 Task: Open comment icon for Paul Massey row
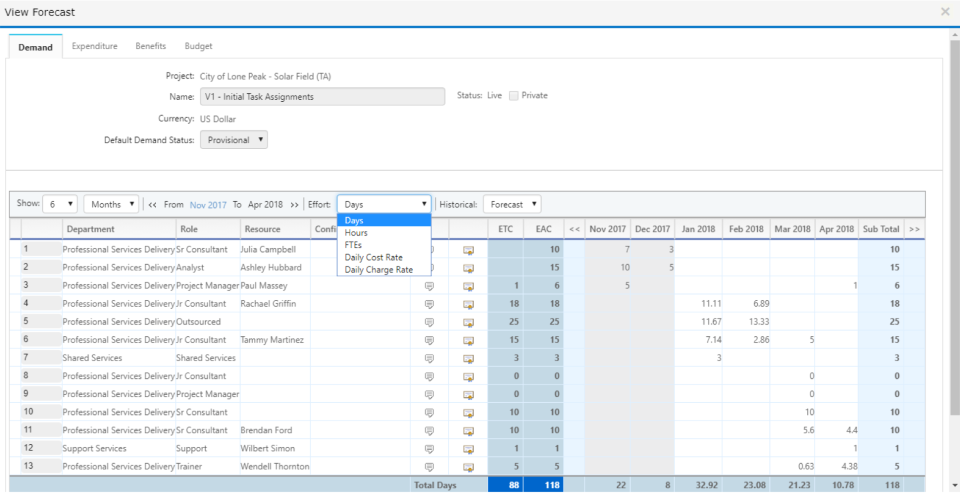click(x=429, y=286)
